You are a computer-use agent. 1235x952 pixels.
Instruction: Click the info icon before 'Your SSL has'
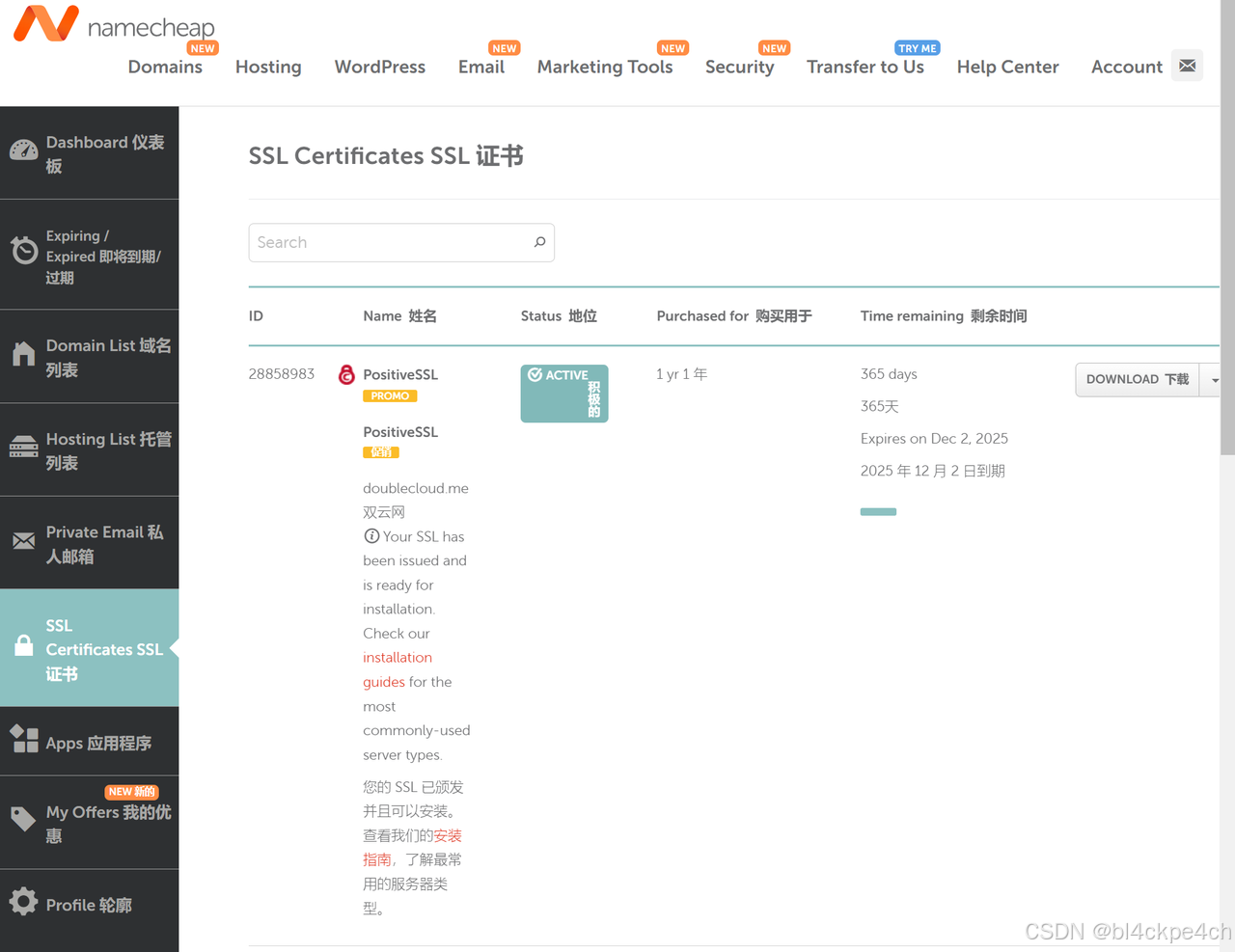371,536
